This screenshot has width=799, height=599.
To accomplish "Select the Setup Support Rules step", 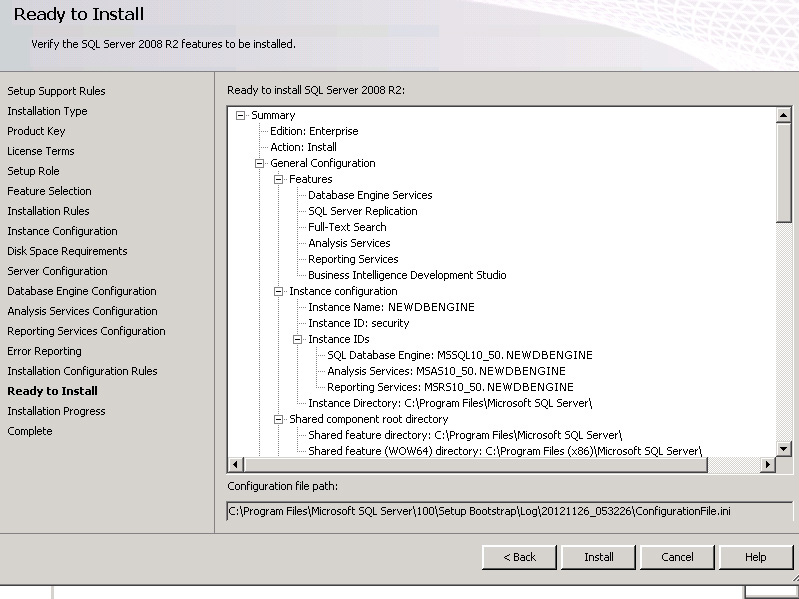I will point(56,91).
